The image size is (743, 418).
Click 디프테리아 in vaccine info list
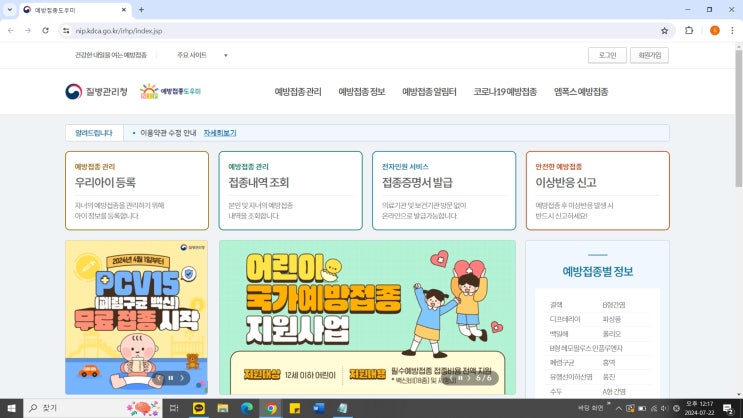click(x=565, y=319)
